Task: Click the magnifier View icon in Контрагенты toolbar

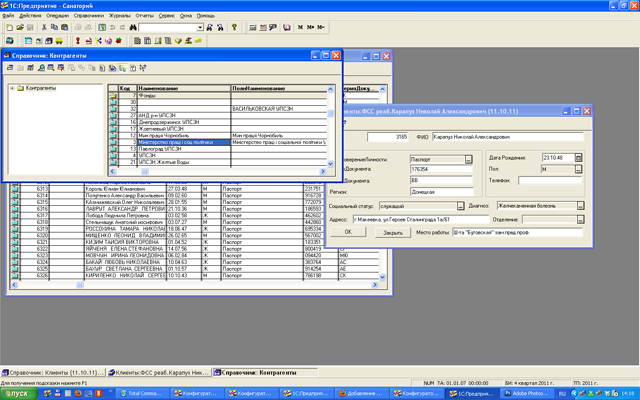Action: click(41, 68)
